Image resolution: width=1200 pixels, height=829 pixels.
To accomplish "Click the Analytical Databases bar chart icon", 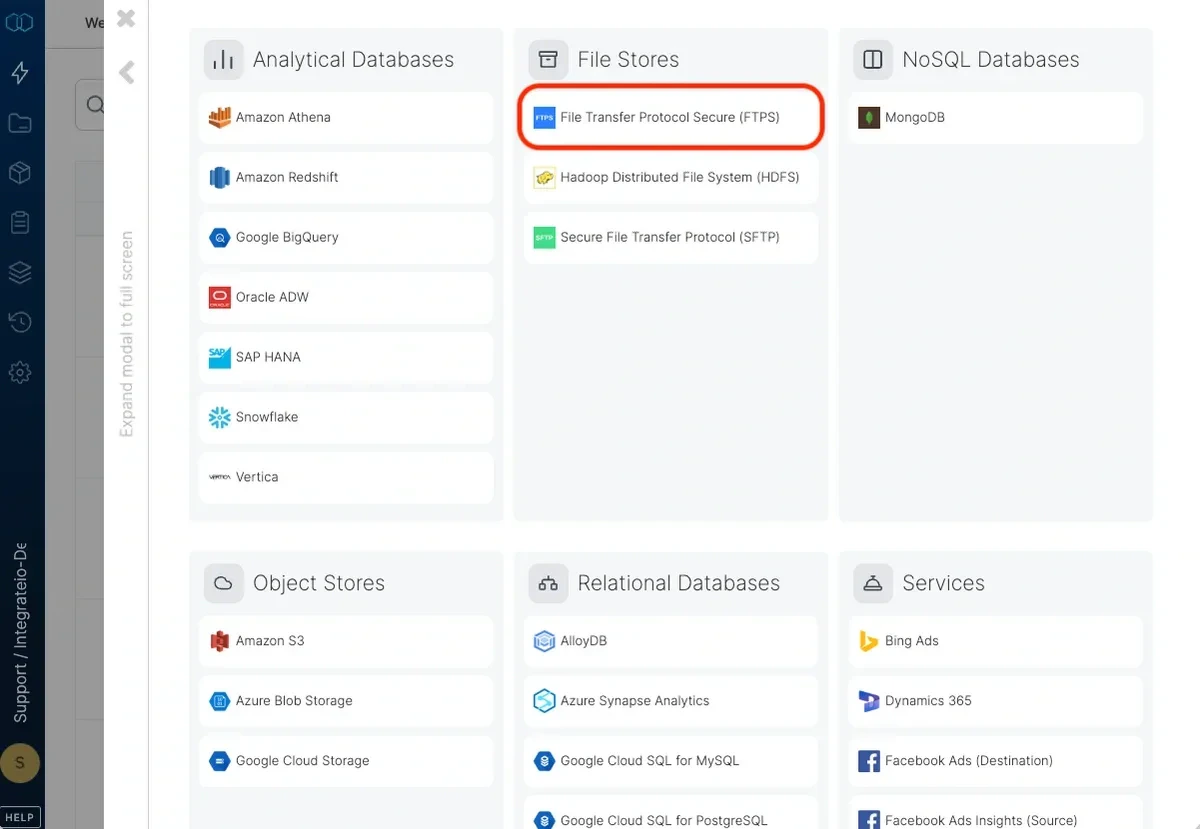I will [x=223, y=60].
